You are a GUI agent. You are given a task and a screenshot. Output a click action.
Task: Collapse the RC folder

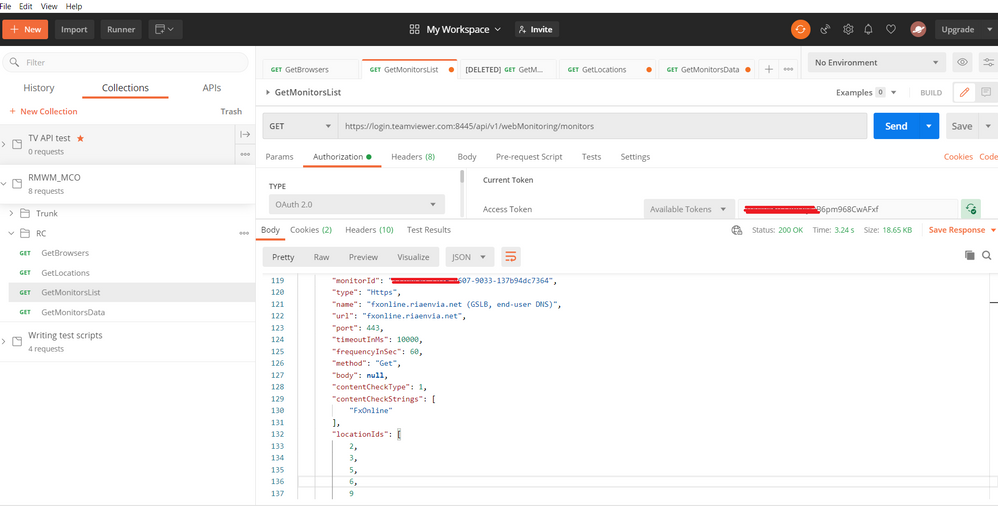[x=11, y=233]
